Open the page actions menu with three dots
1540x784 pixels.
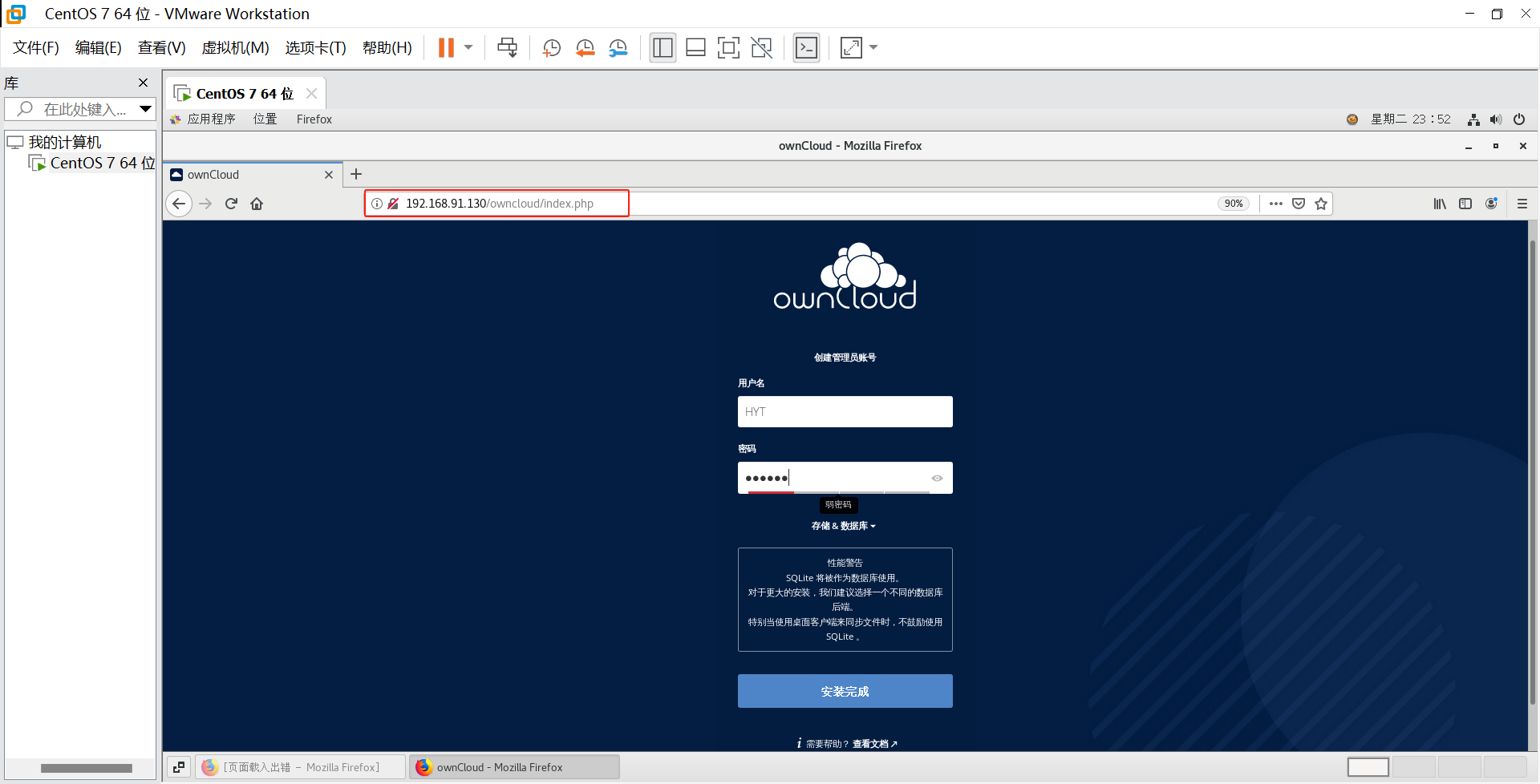[1276, 203]
